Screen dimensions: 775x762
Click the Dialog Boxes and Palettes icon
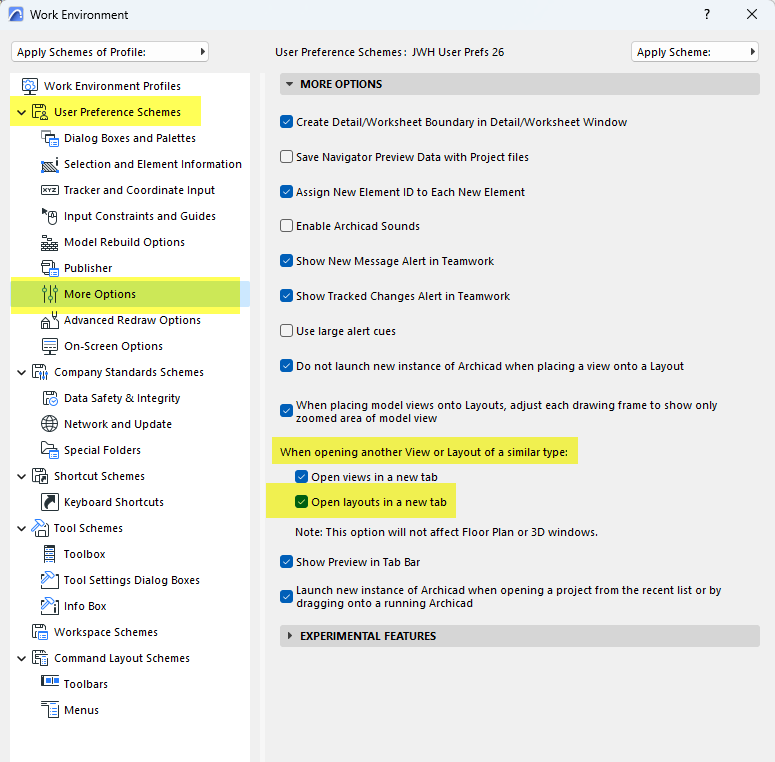[x=49, y=138]
